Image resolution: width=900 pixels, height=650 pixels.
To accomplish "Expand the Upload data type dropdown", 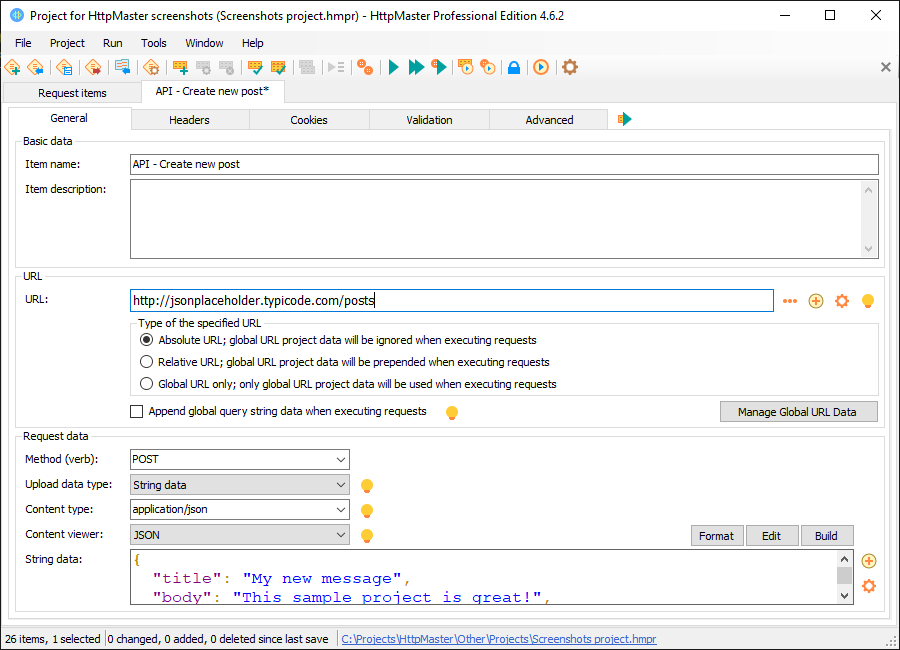I will pos(240,485).
